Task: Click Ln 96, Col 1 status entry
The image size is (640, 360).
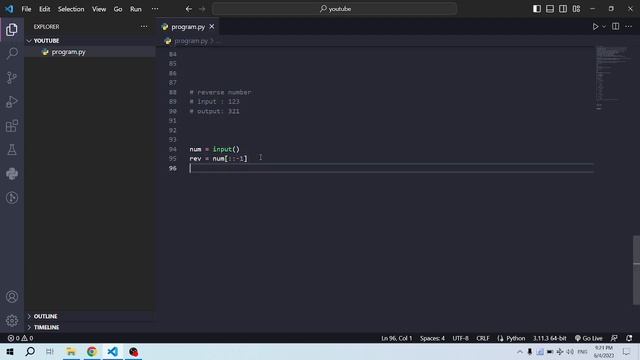Action: click(x=396, y=338)
